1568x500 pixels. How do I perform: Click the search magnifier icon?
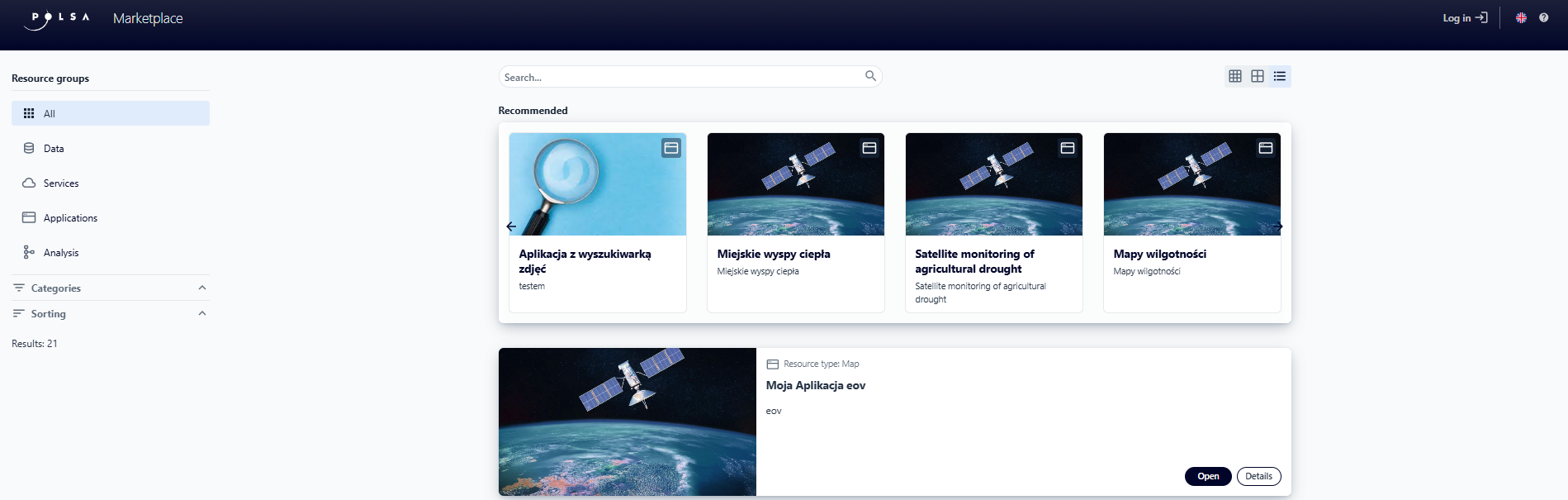pyautogui.click(x=870, y=76)
